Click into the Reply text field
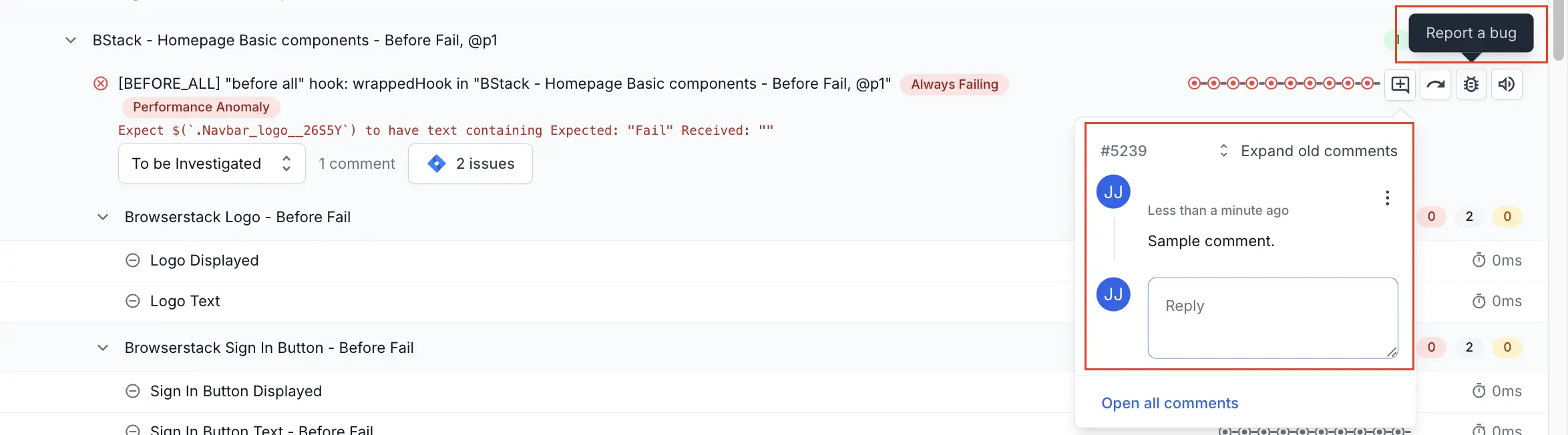 point(1272,318)
